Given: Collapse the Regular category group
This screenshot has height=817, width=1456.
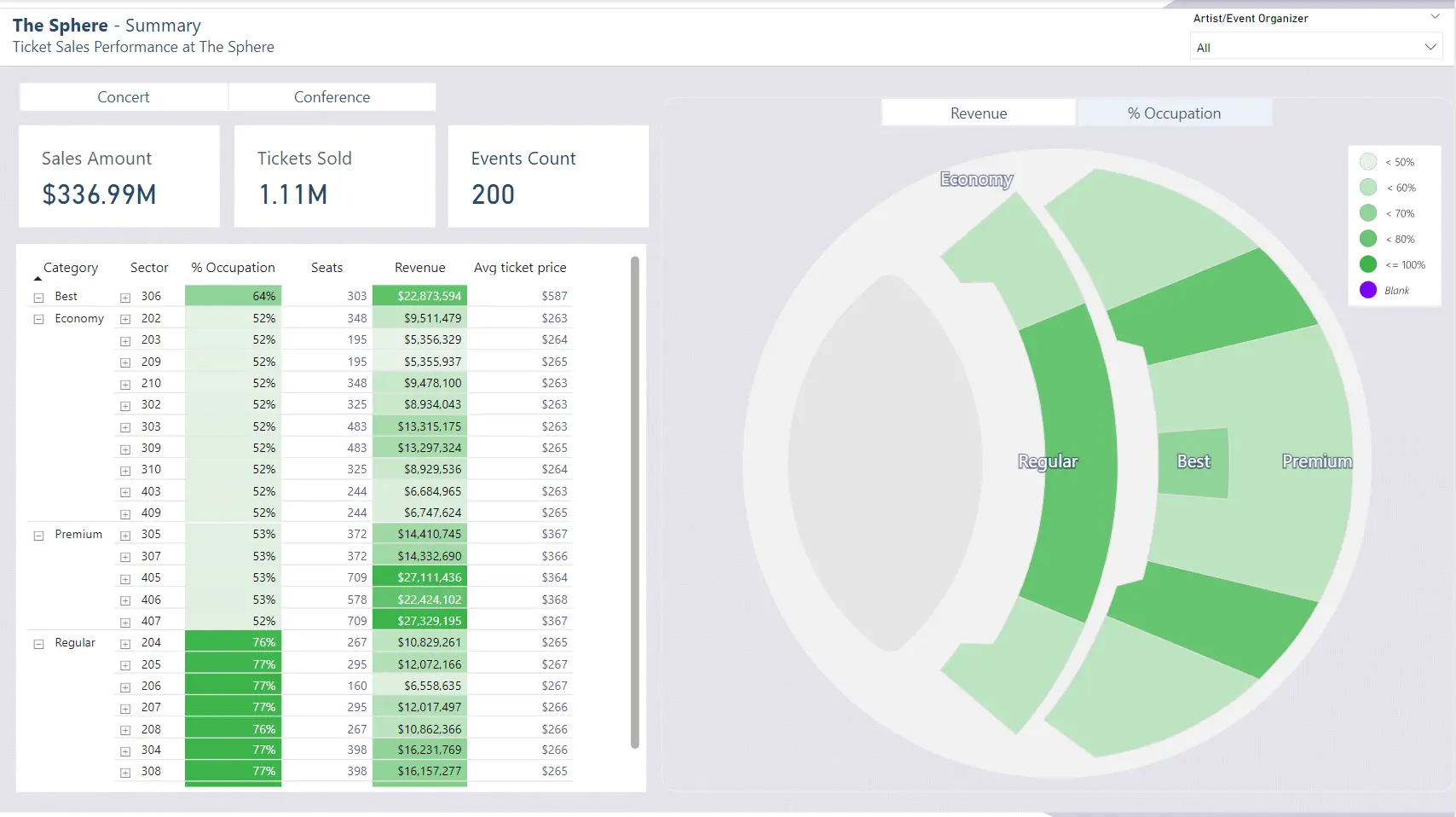Looking at the screenshot, I should pos(38,642).
